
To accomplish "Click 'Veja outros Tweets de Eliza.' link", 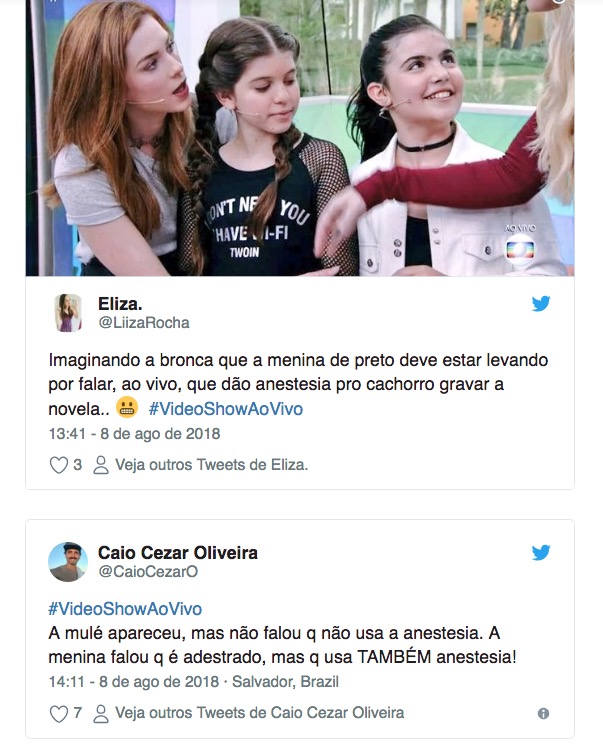I will point(211,465).
